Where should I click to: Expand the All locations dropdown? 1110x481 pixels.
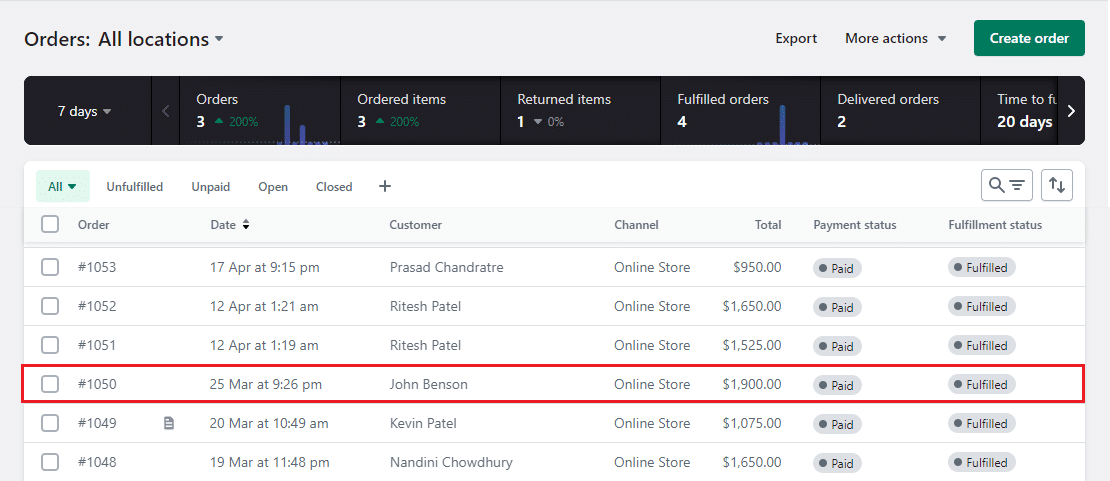tap(161, 39)
